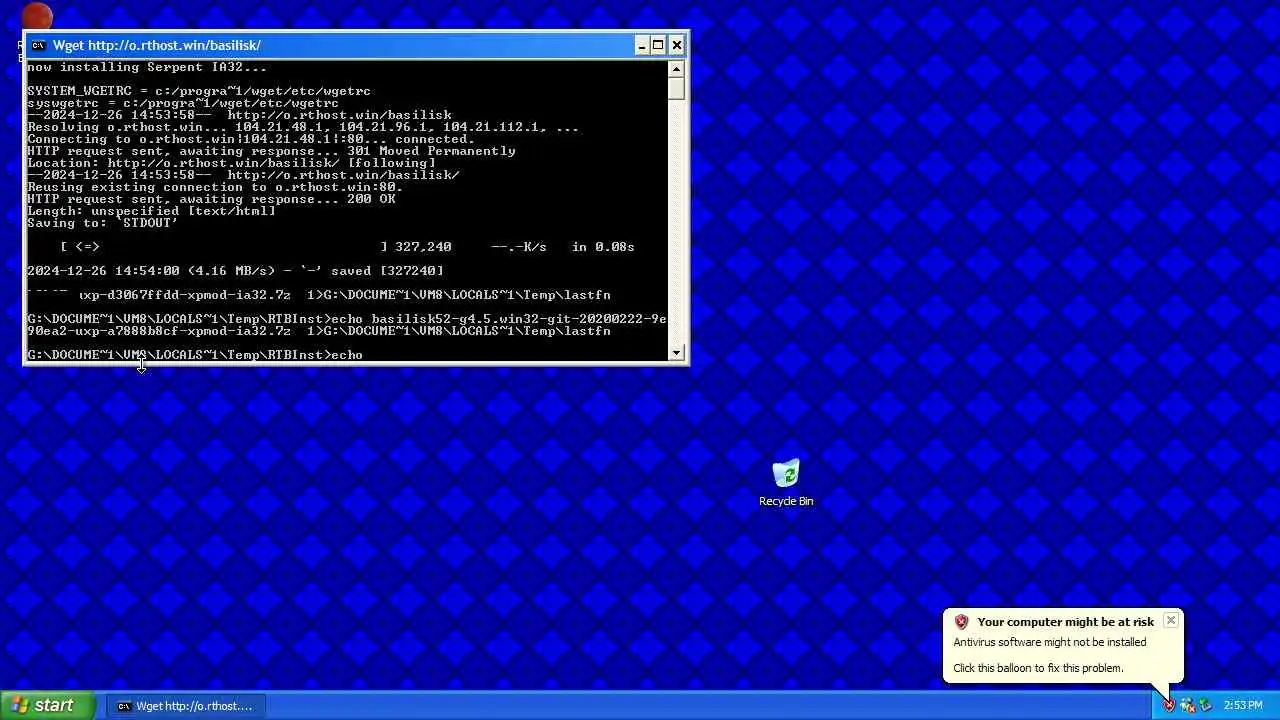Click the 'Your computer might be at risk' balloon
The width and height of the screenshot is (1280, 720).
coord(1065,622)
